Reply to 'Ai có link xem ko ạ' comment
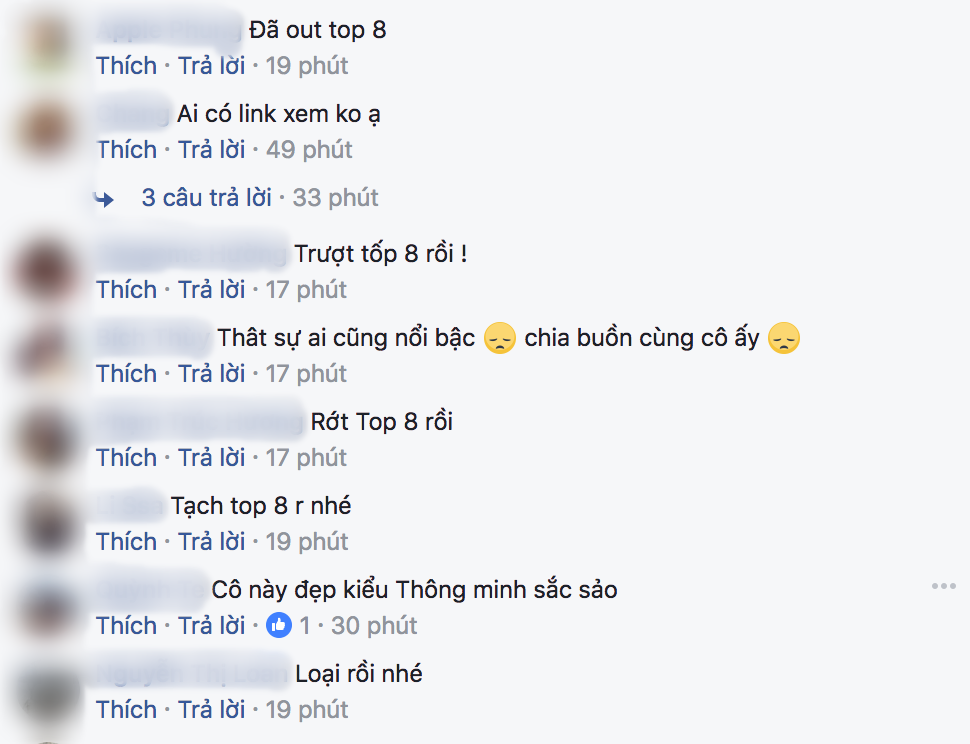 pyautogui.click(x=212, y=150)
